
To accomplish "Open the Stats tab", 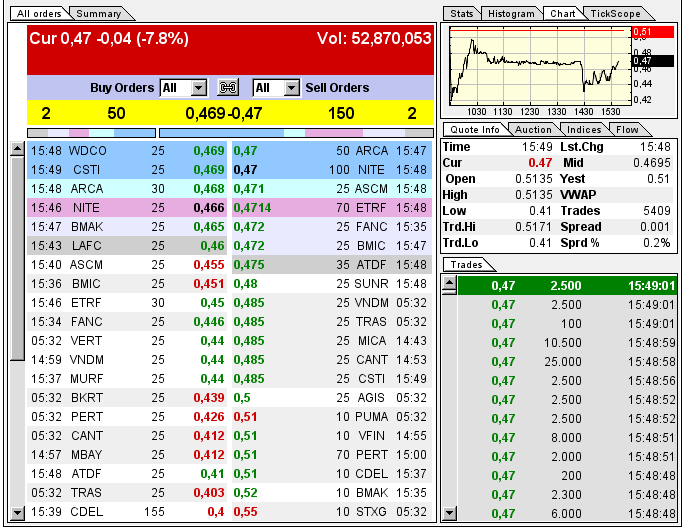I will [461, 13].
